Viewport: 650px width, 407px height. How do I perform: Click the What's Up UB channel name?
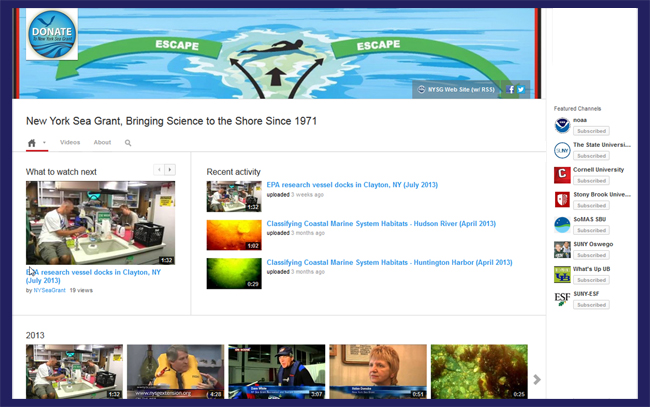coord(592,269)
